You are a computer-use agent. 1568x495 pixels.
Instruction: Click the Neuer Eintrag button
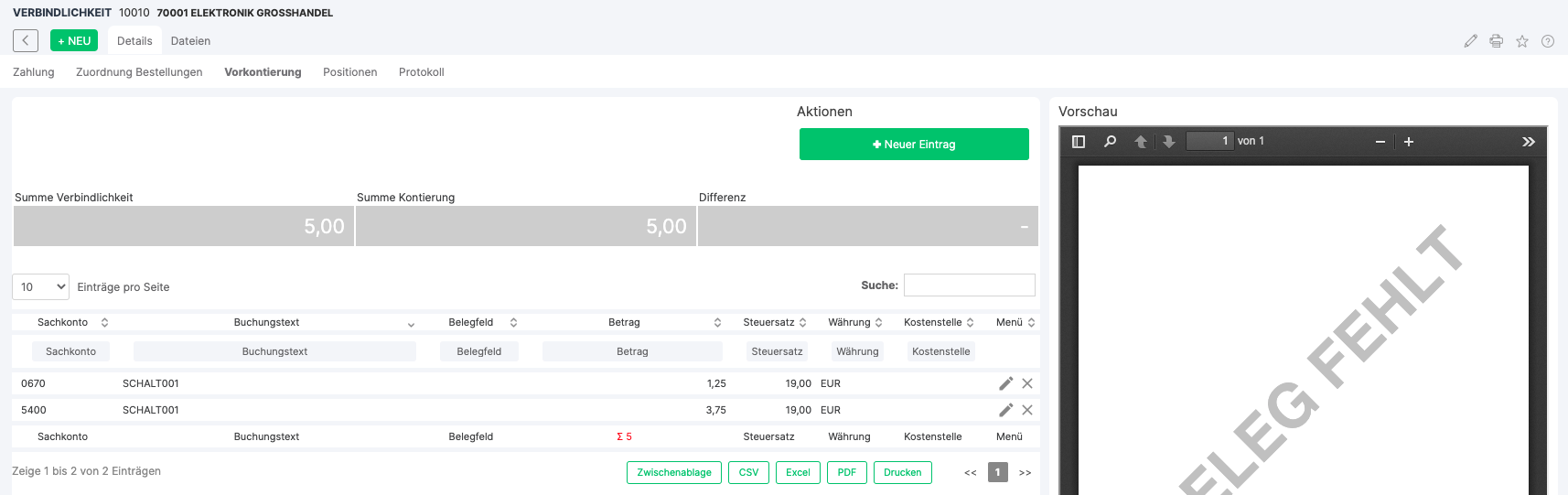[914, 145]
